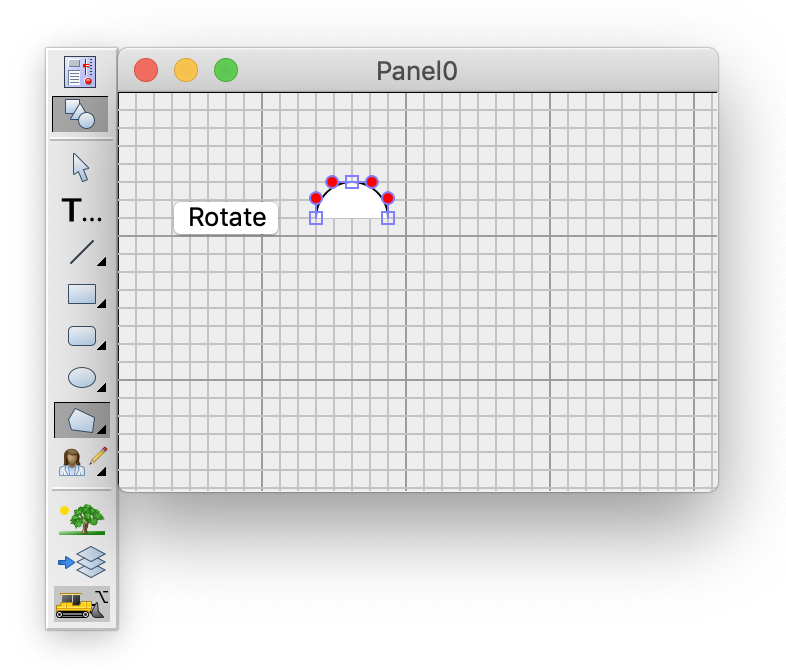Pick the Text tool
This screenshot has width=786, height=670.
pos(81,211)
